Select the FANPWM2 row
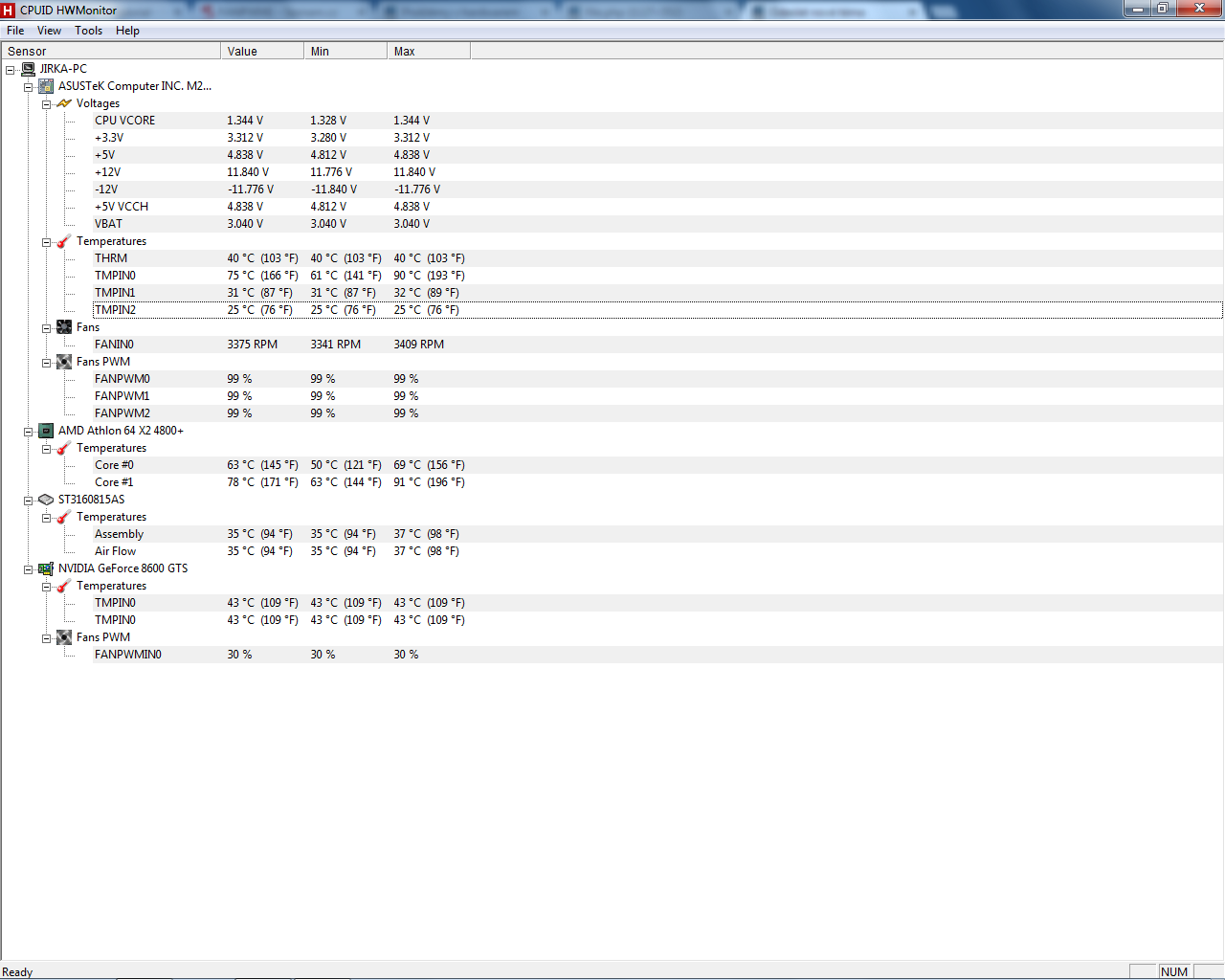The height and width of the screenshot is (980, 1225). point(657,413)
